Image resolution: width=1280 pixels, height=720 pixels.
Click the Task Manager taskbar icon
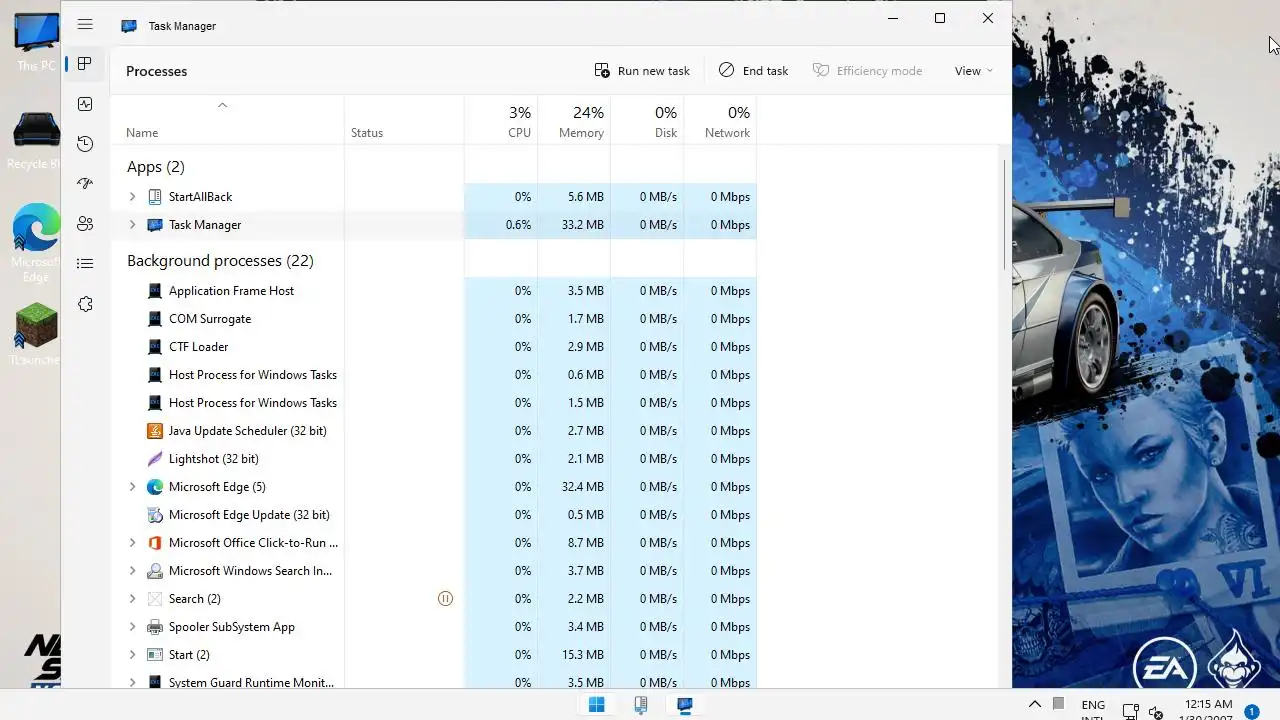tap(685, 705)
